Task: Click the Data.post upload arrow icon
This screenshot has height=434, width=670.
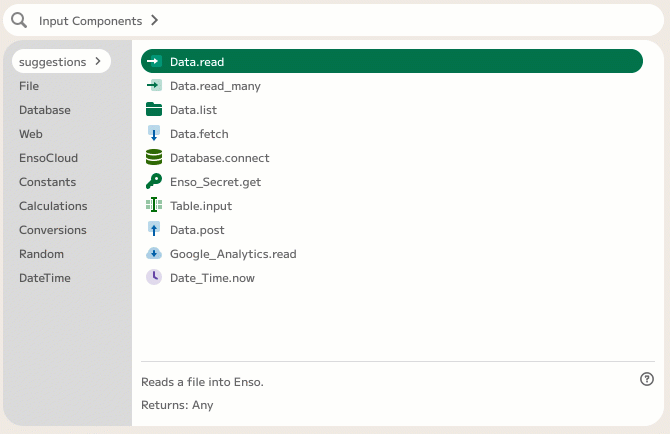Action: 154,229
